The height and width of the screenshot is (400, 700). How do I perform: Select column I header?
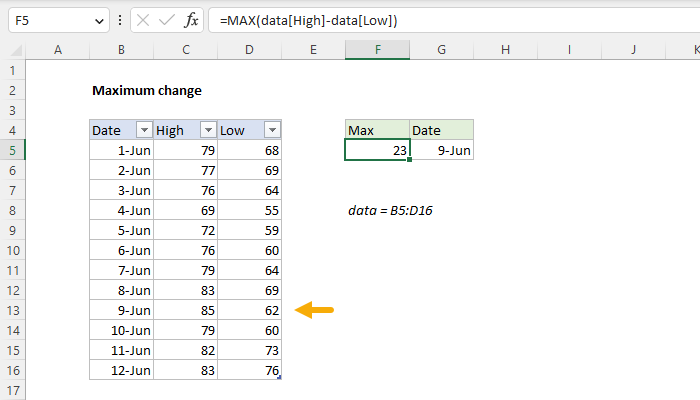coord(569,50)
